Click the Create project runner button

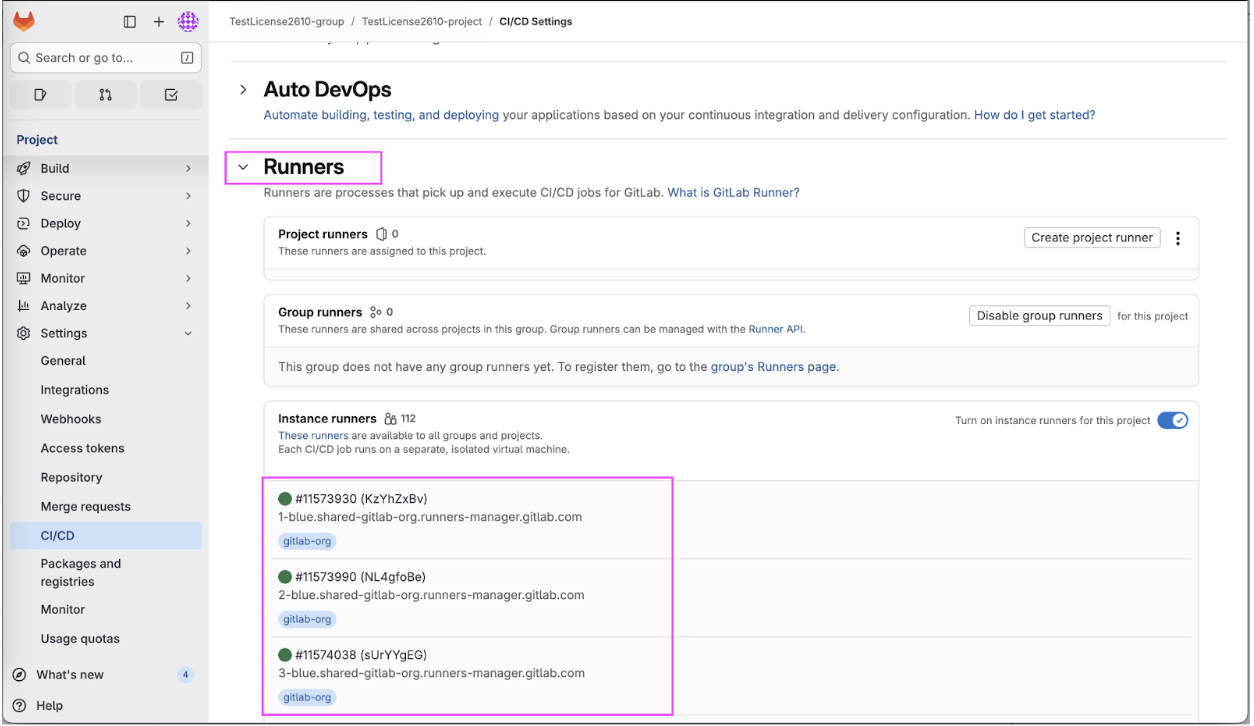click(1091, 237)
